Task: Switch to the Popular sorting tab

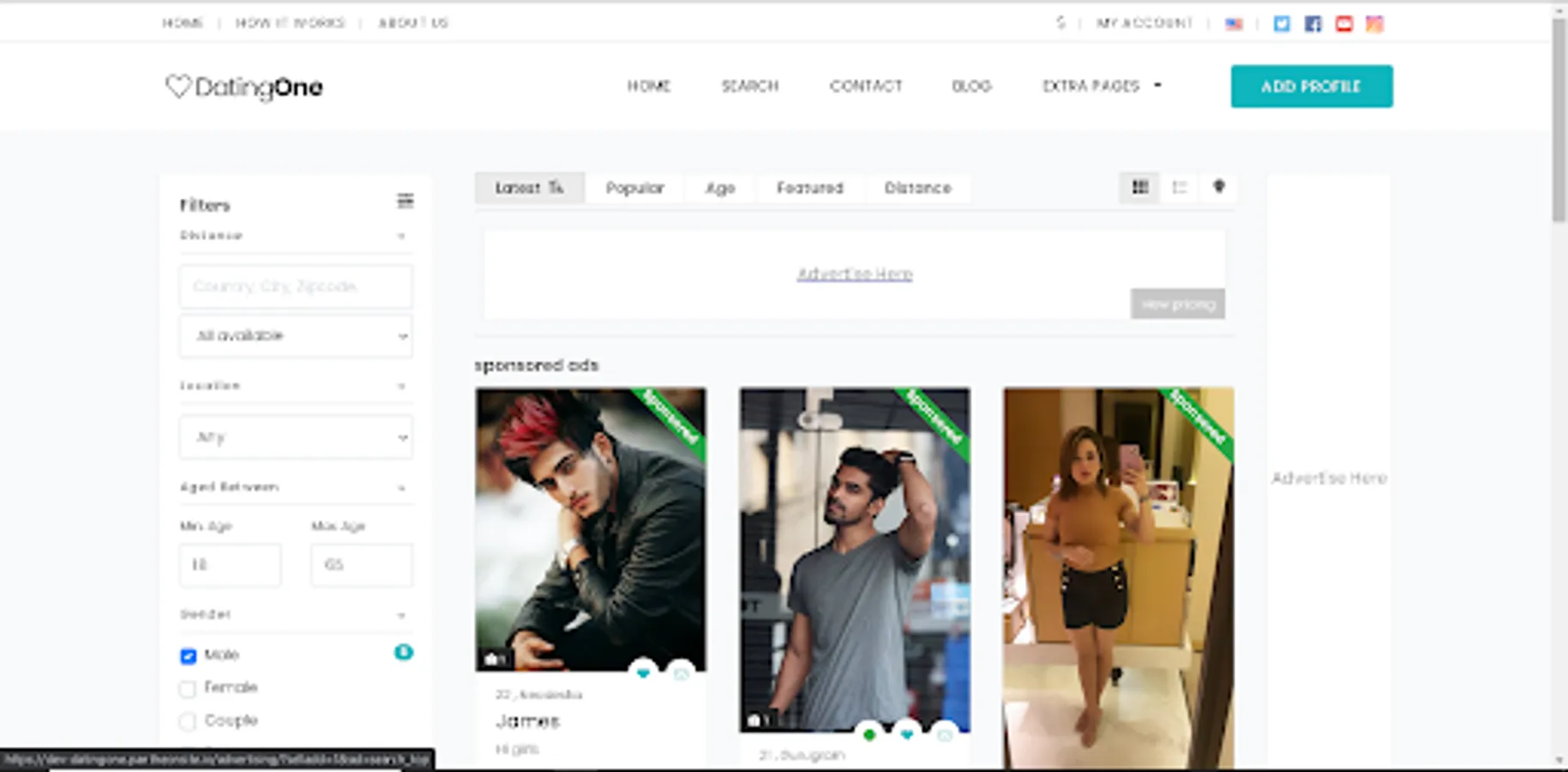Action: tap(634, 187)
